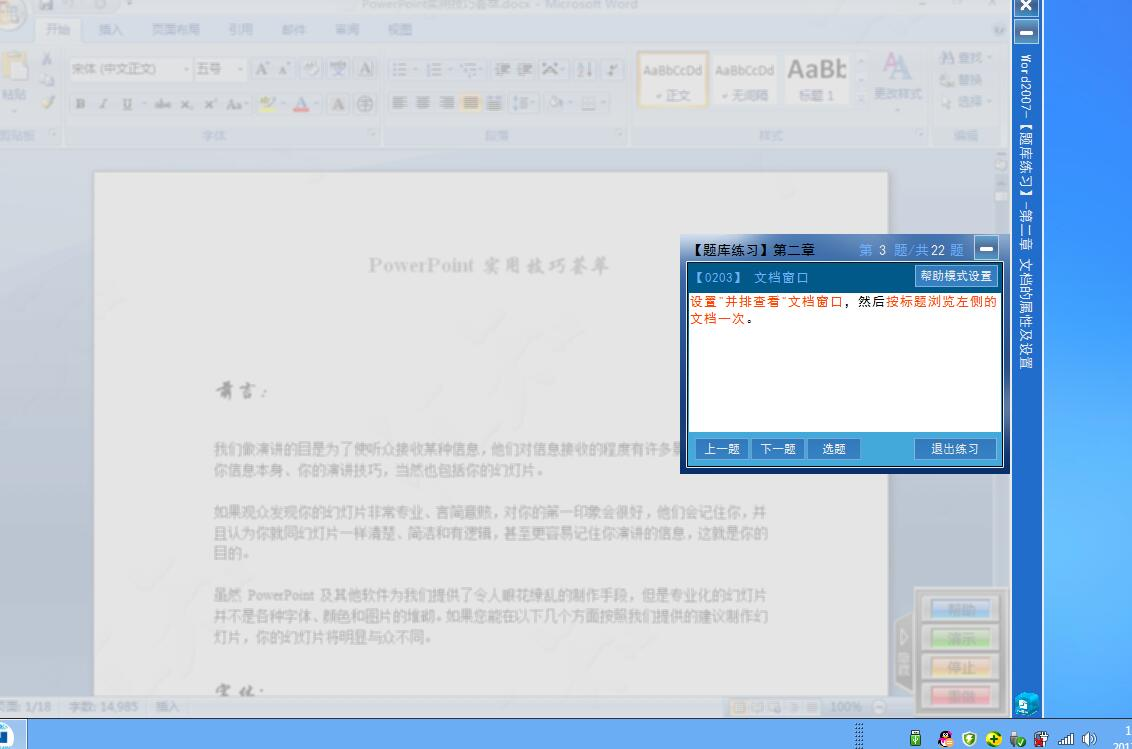
Task: Click the green USB safely-remove tray icon
Action: (915, 738)
